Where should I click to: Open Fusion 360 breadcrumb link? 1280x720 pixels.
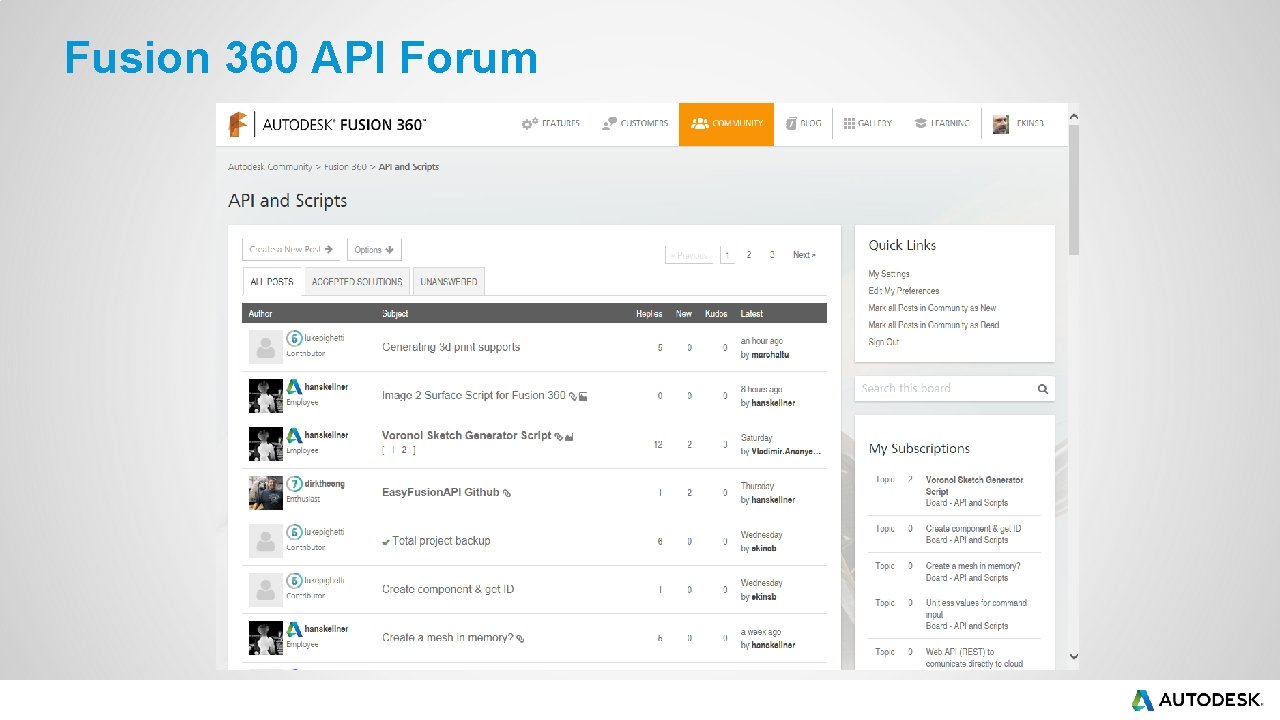pyautogui.click(x=345, y=167)
